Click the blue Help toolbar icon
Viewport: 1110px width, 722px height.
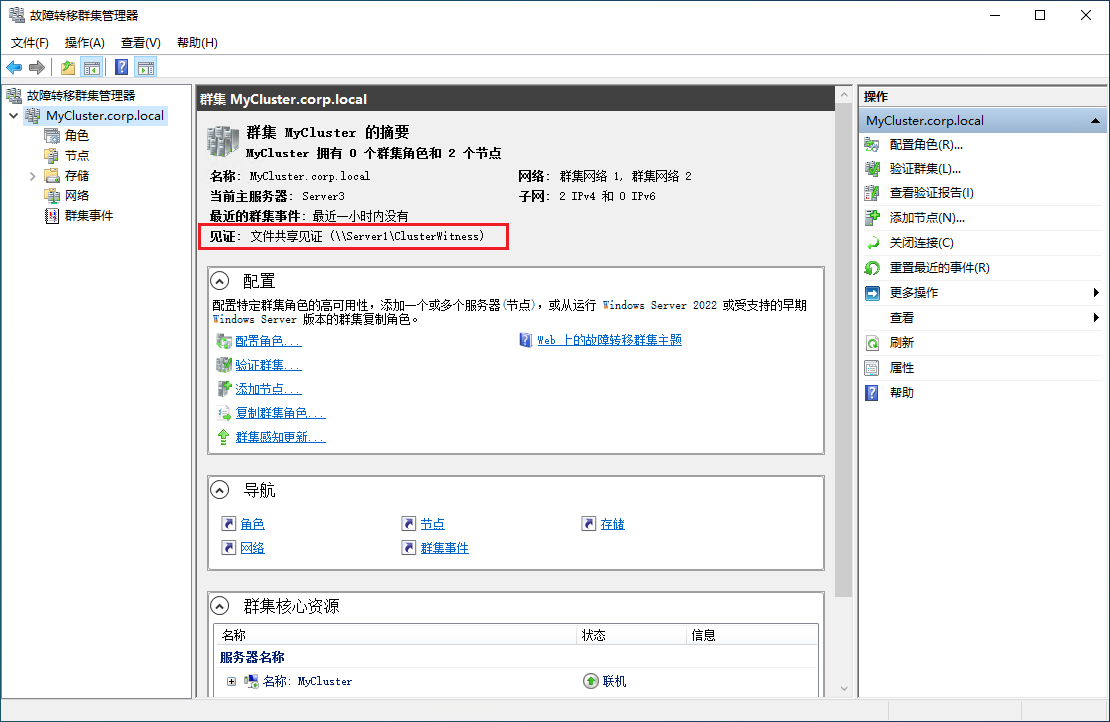[x=122, y=67]
